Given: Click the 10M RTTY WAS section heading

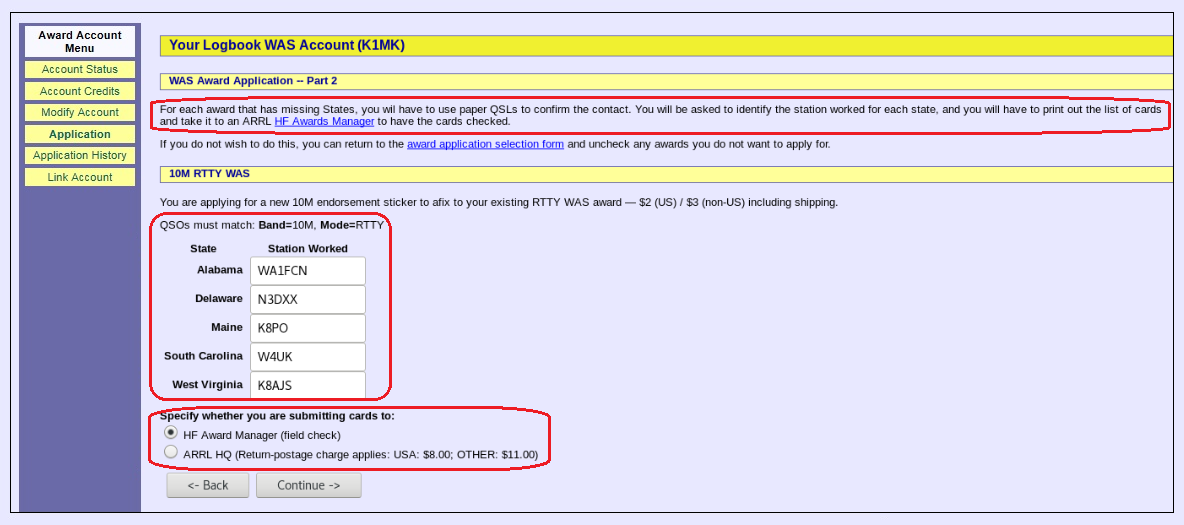Looking at the screenshot, I should (209, 174).
